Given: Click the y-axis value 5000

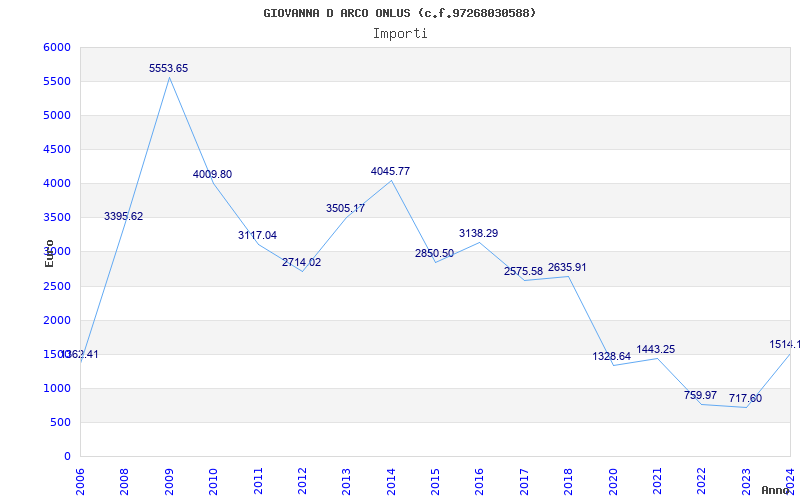Looking at the screenshot, I should 57,116.
